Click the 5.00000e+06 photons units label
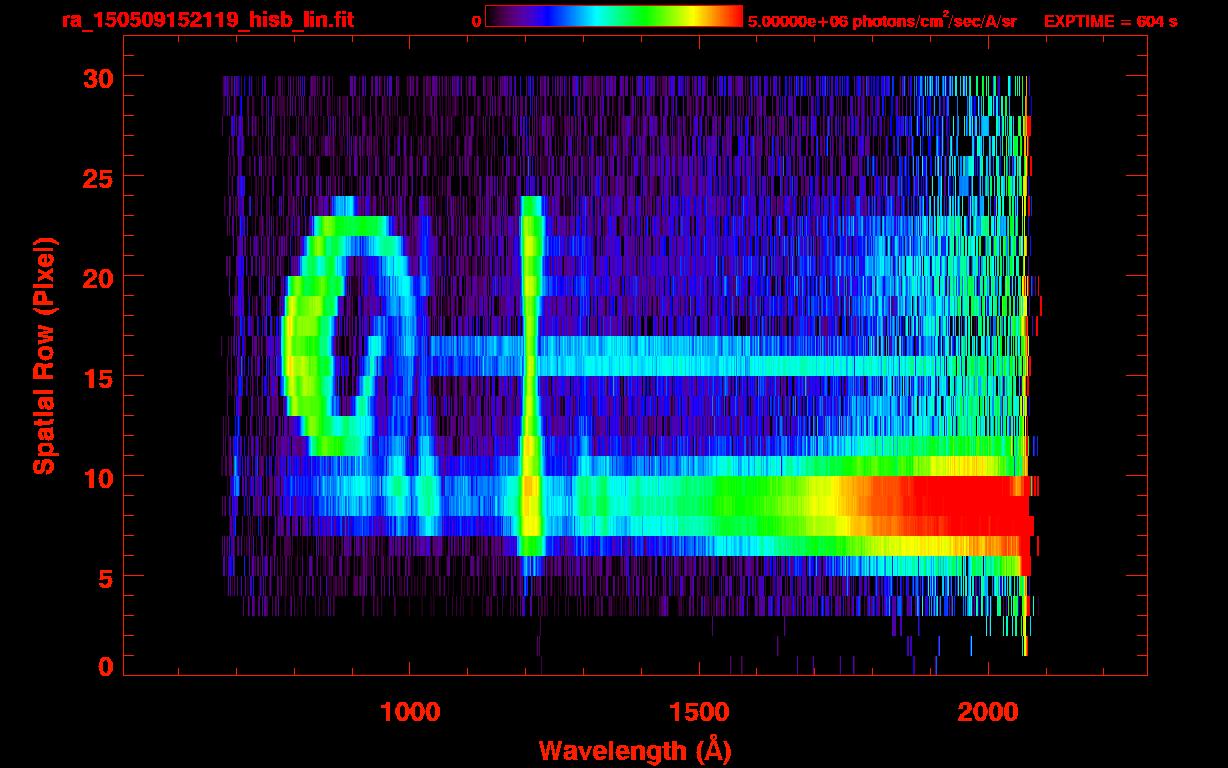The width and height of the screenshot is (1228, 768). 881,21
